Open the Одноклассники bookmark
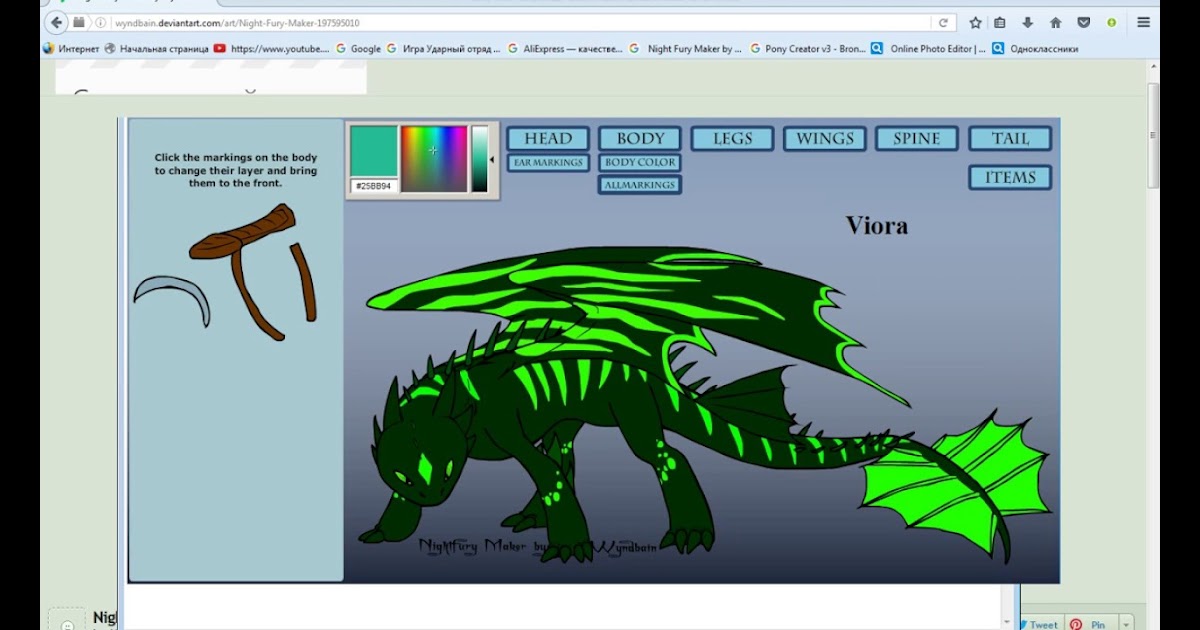This screenshot has width=1200, height=630. click(x=1035, y=48)
